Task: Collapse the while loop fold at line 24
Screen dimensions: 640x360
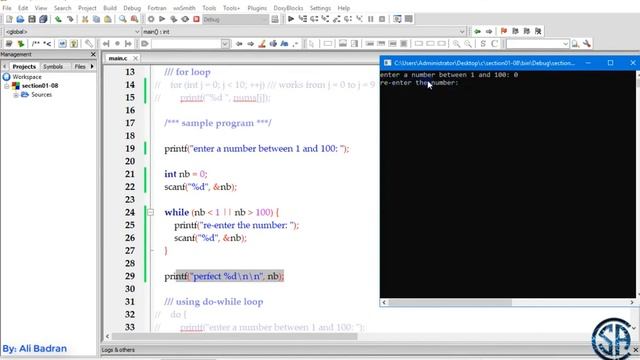Action: [151, 212]
